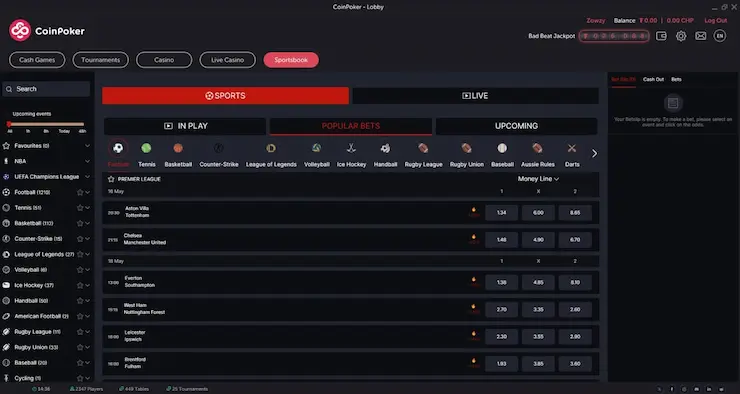The height and width of the screenshot is (394, 740).
Task: Select the League of Legends icon
Action: click(271, 148)
